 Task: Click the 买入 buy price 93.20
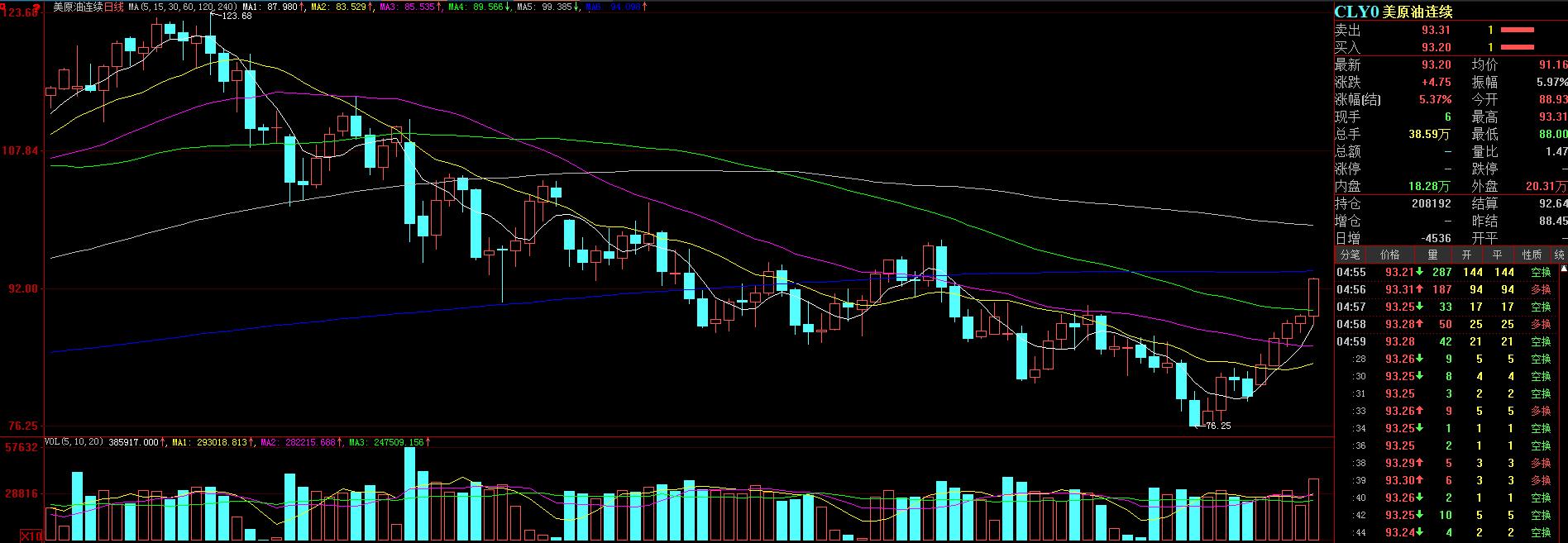(x=1437, y=47)
